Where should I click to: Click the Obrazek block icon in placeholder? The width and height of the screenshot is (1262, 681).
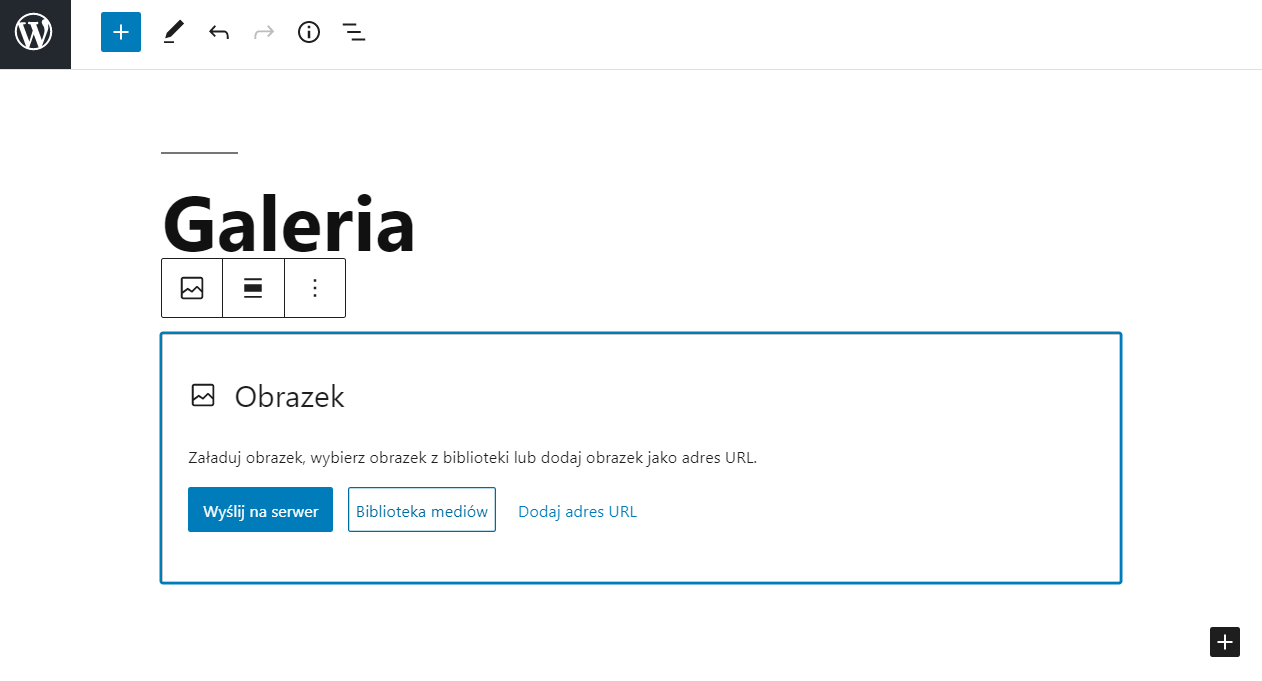pyautogui.click(x=203, y=396)
